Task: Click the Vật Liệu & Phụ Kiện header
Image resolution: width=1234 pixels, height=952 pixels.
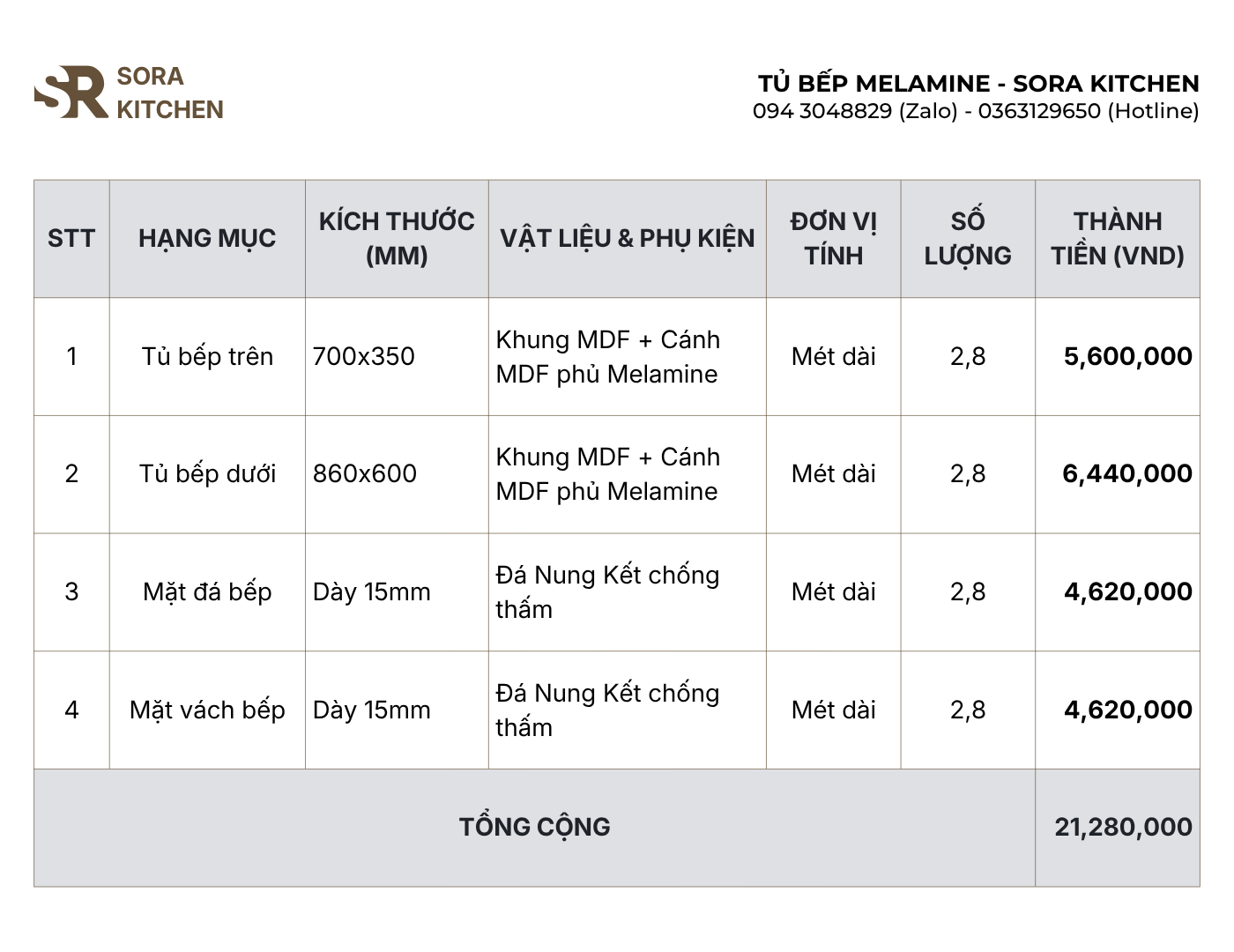Action: click(627, 238)
